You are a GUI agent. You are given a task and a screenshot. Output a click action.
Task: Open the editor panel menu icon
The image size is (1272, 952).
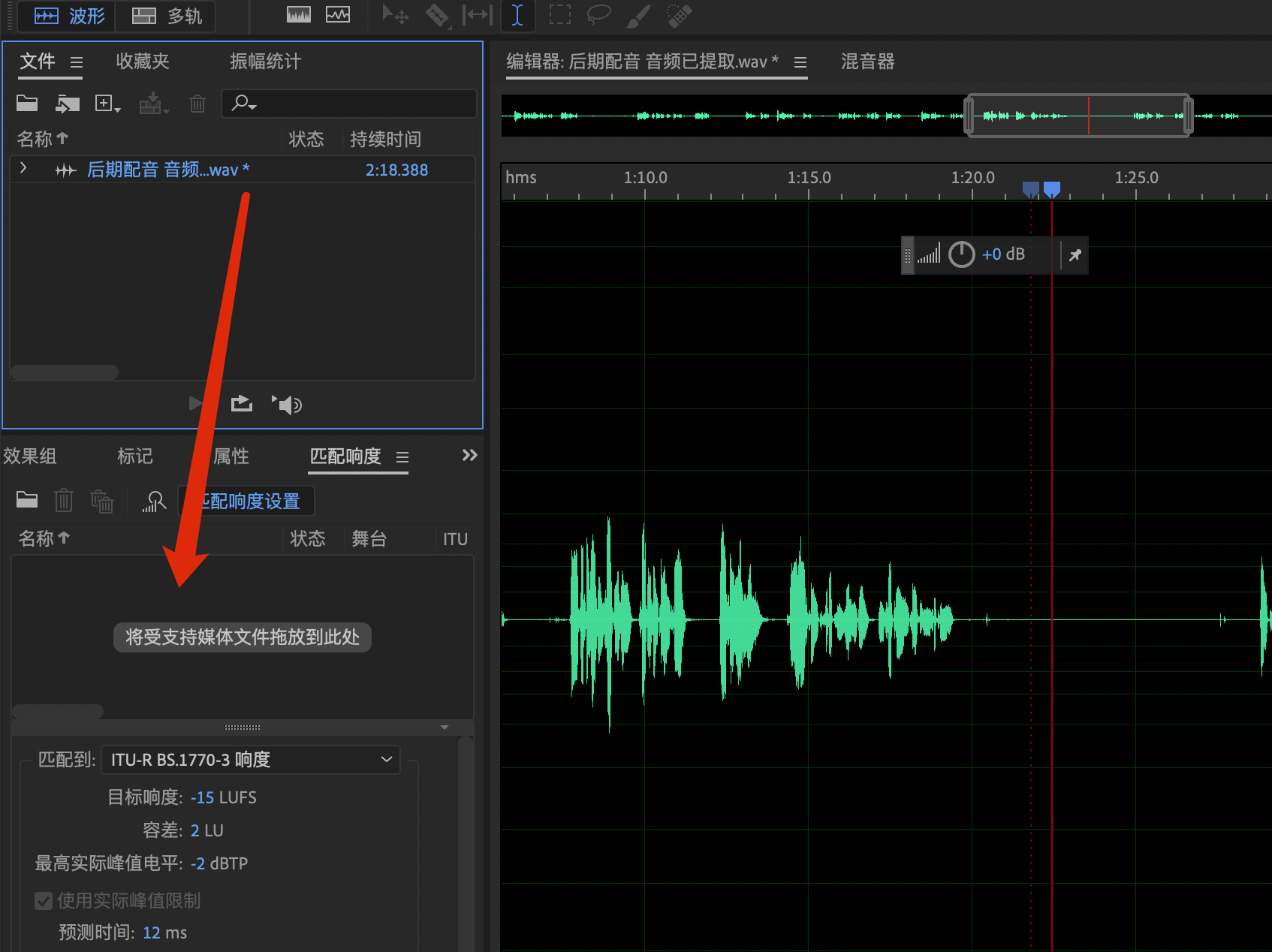point(800,62)
